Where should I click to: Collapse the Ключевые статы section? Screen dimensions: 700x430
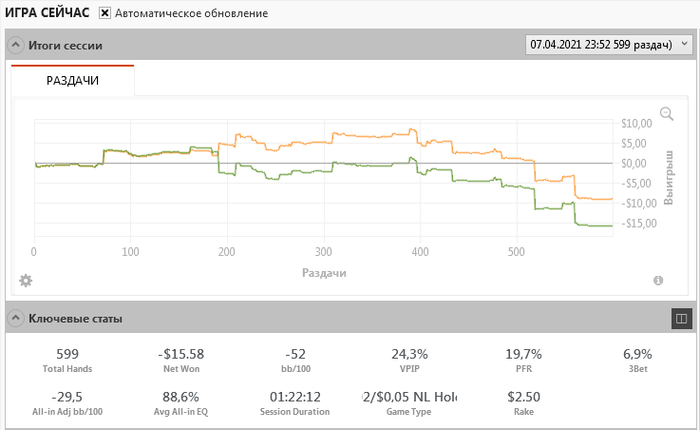tap(15, 319)
